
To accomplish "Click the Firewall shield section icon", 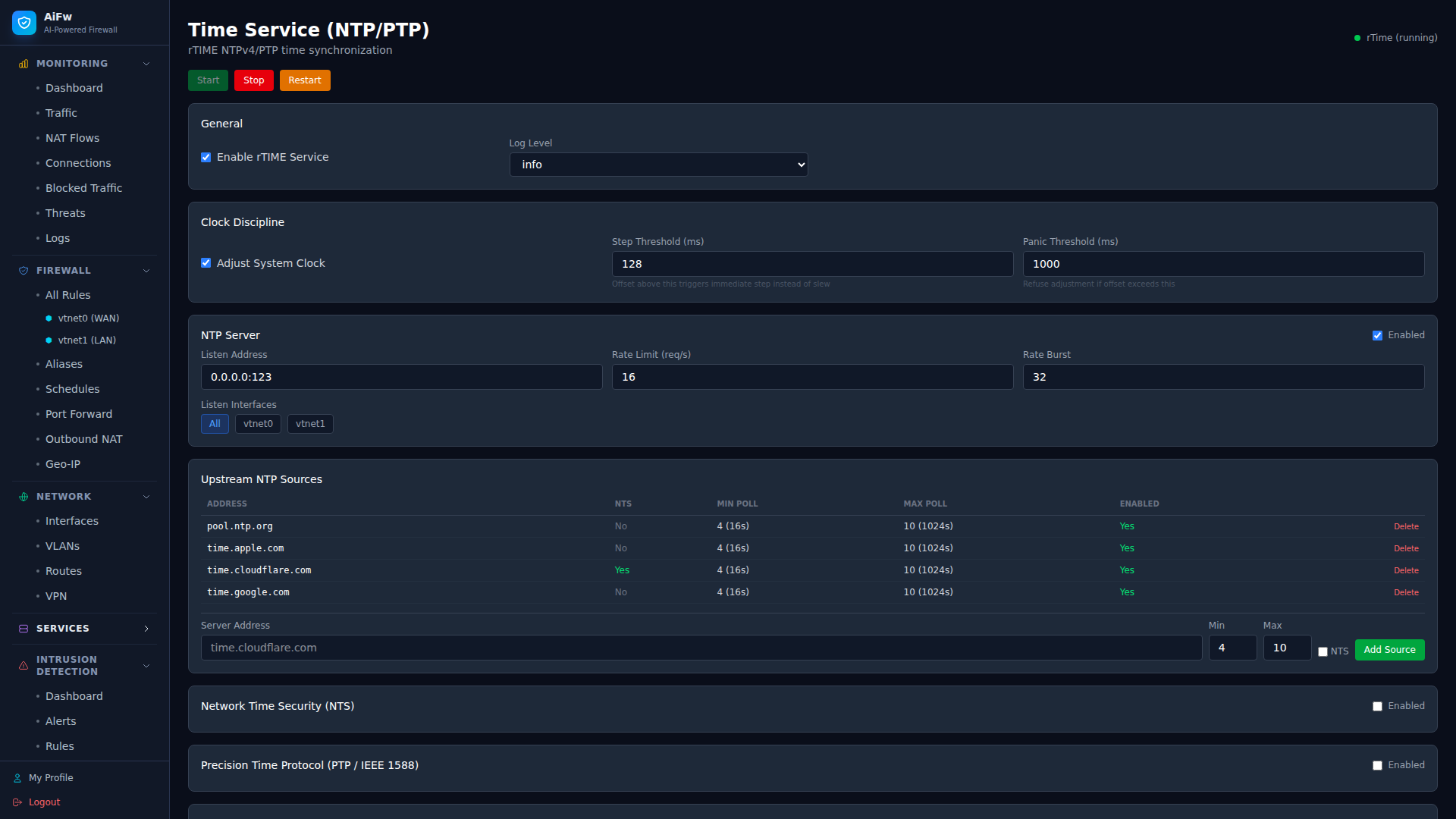I will 24,271.
